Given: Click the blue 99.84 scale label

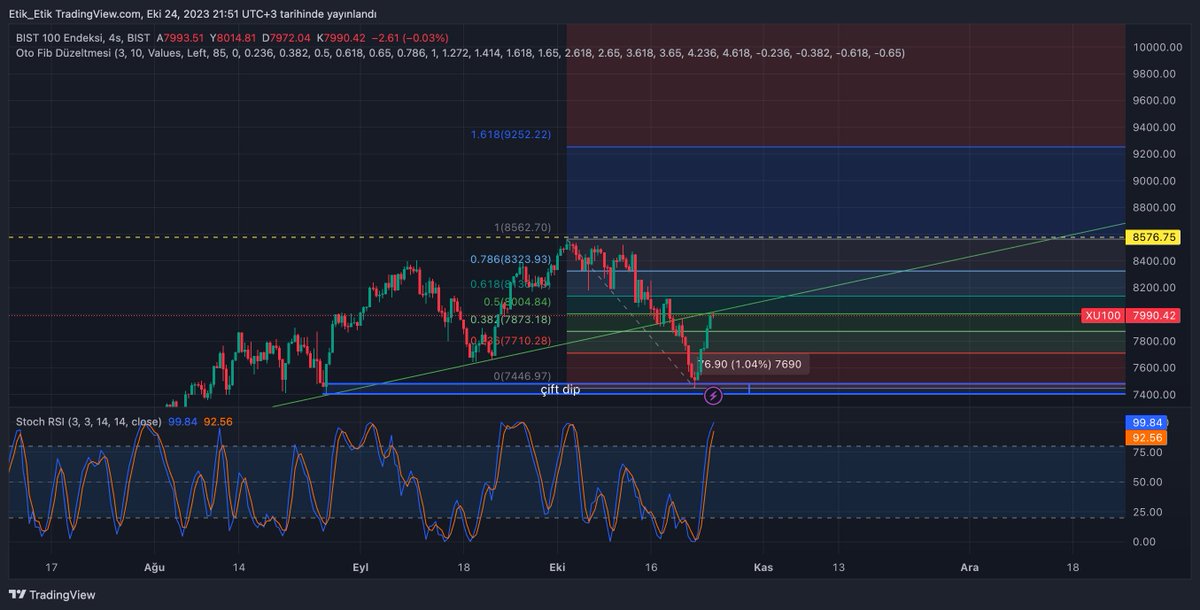Looking at the screenshot, I should click(x=1147, y=423).
